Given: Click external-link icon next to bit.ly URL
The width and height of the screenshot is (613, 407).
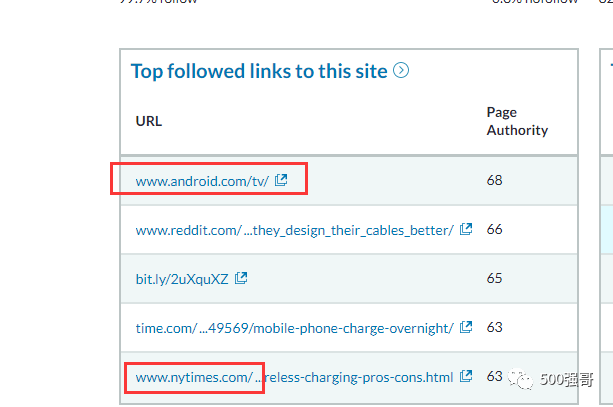Looking at the screenshot, I should 241,278.
